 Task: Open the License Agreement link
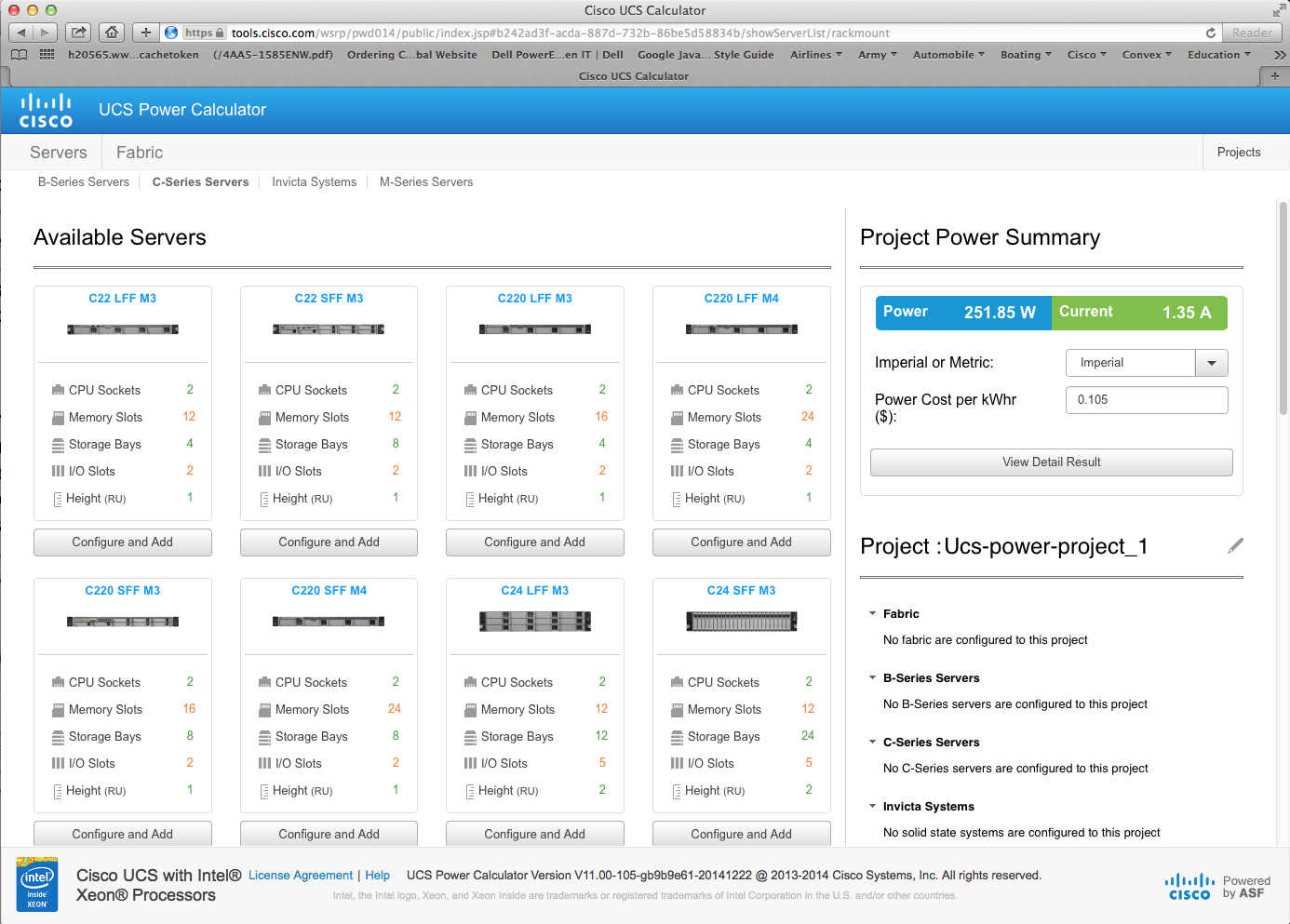pos(301,876)
